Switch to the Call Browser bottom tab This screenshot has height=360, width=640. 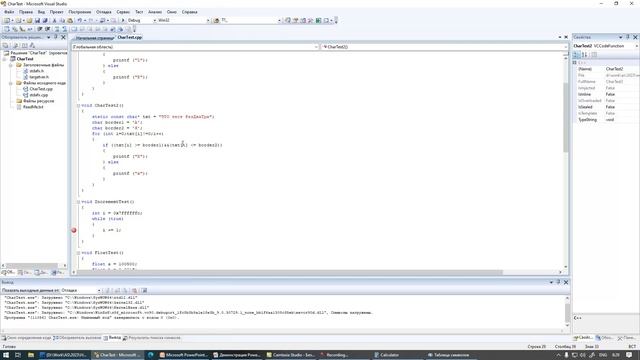pyautogui.click(x=78, y=338)
